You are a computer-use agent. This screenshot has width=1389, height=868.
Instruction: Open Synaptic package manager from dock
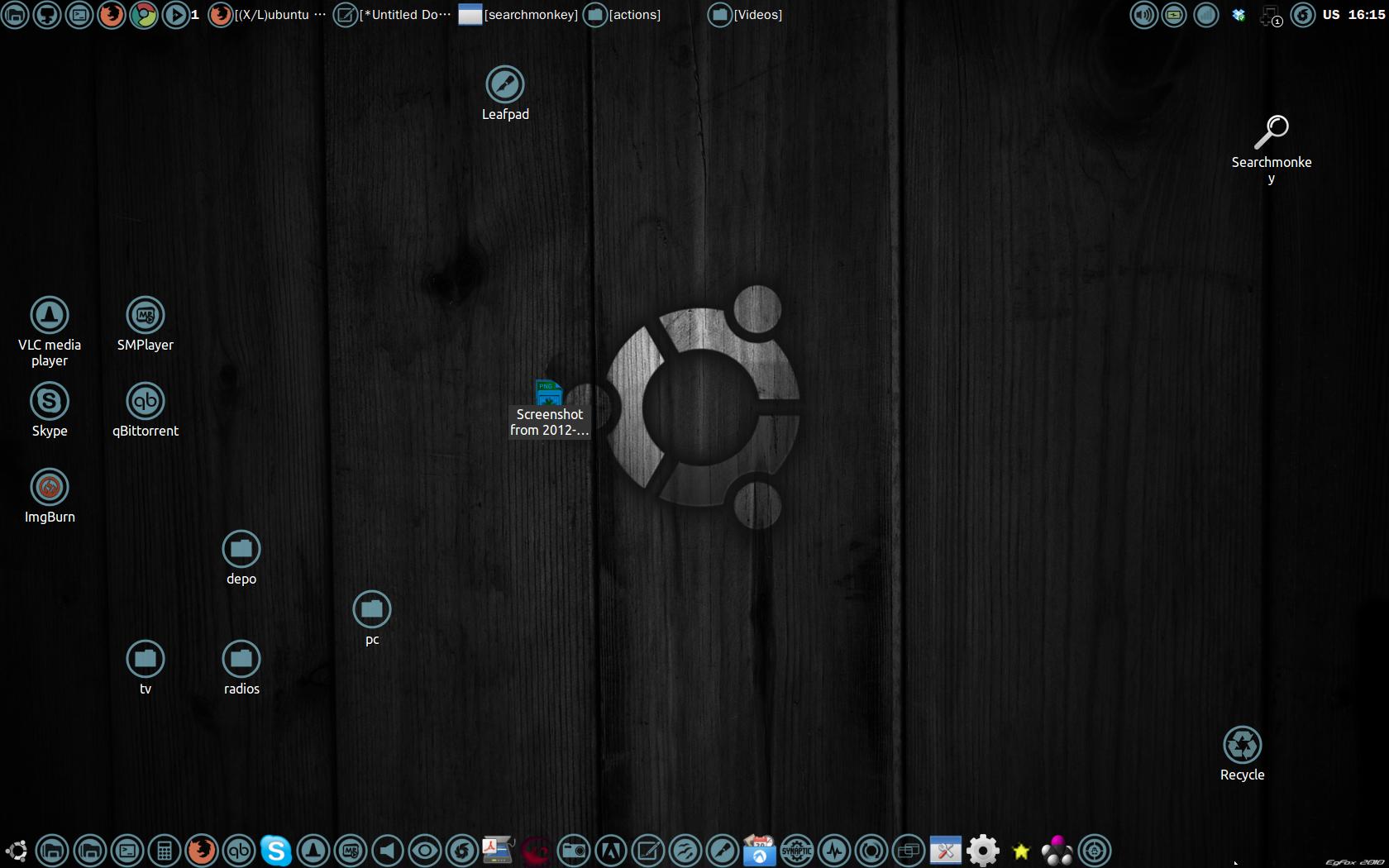pos(797,851)
